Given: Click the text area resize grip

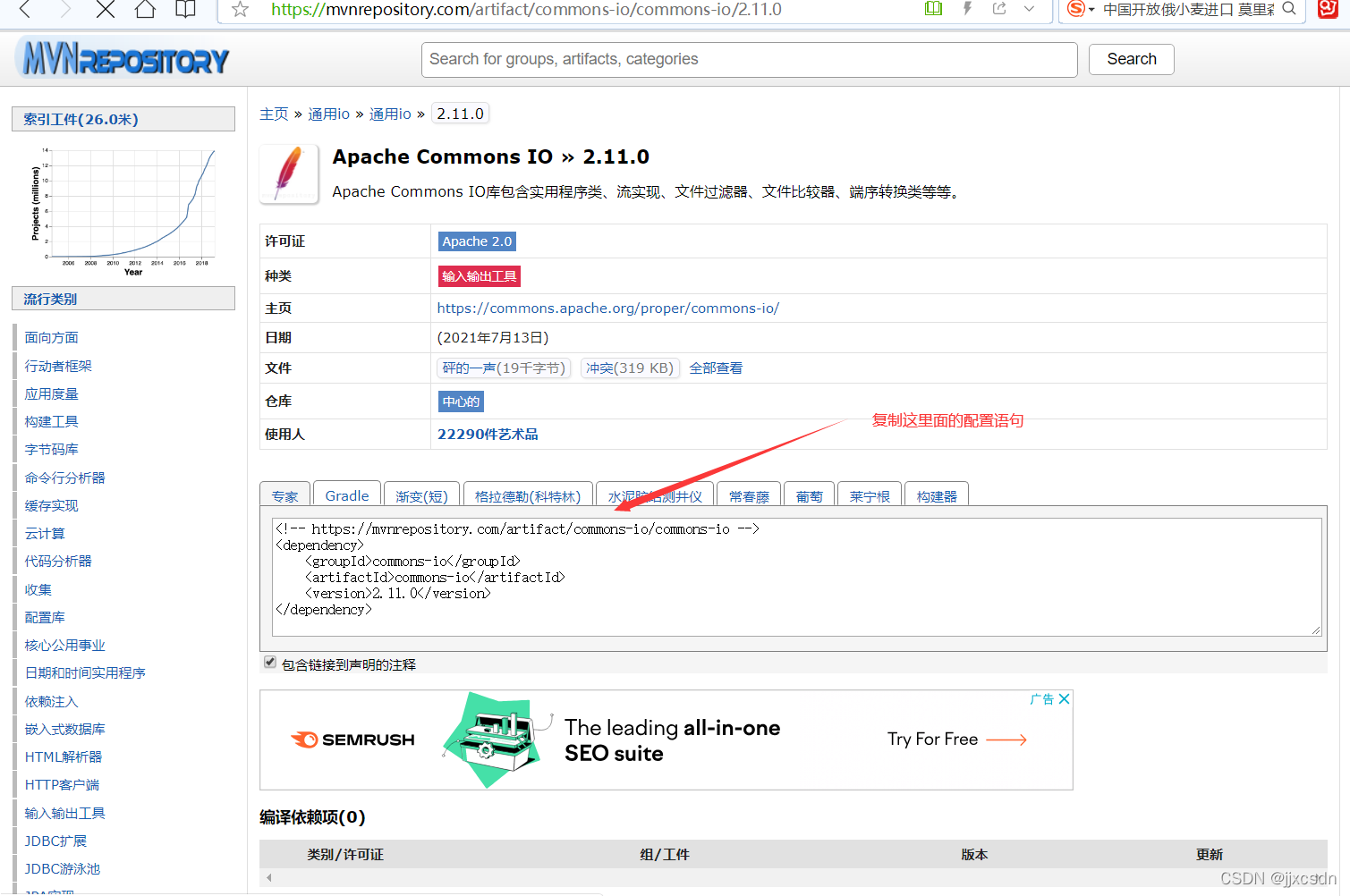Looking at the screenshot, I should pos(1316,630).
